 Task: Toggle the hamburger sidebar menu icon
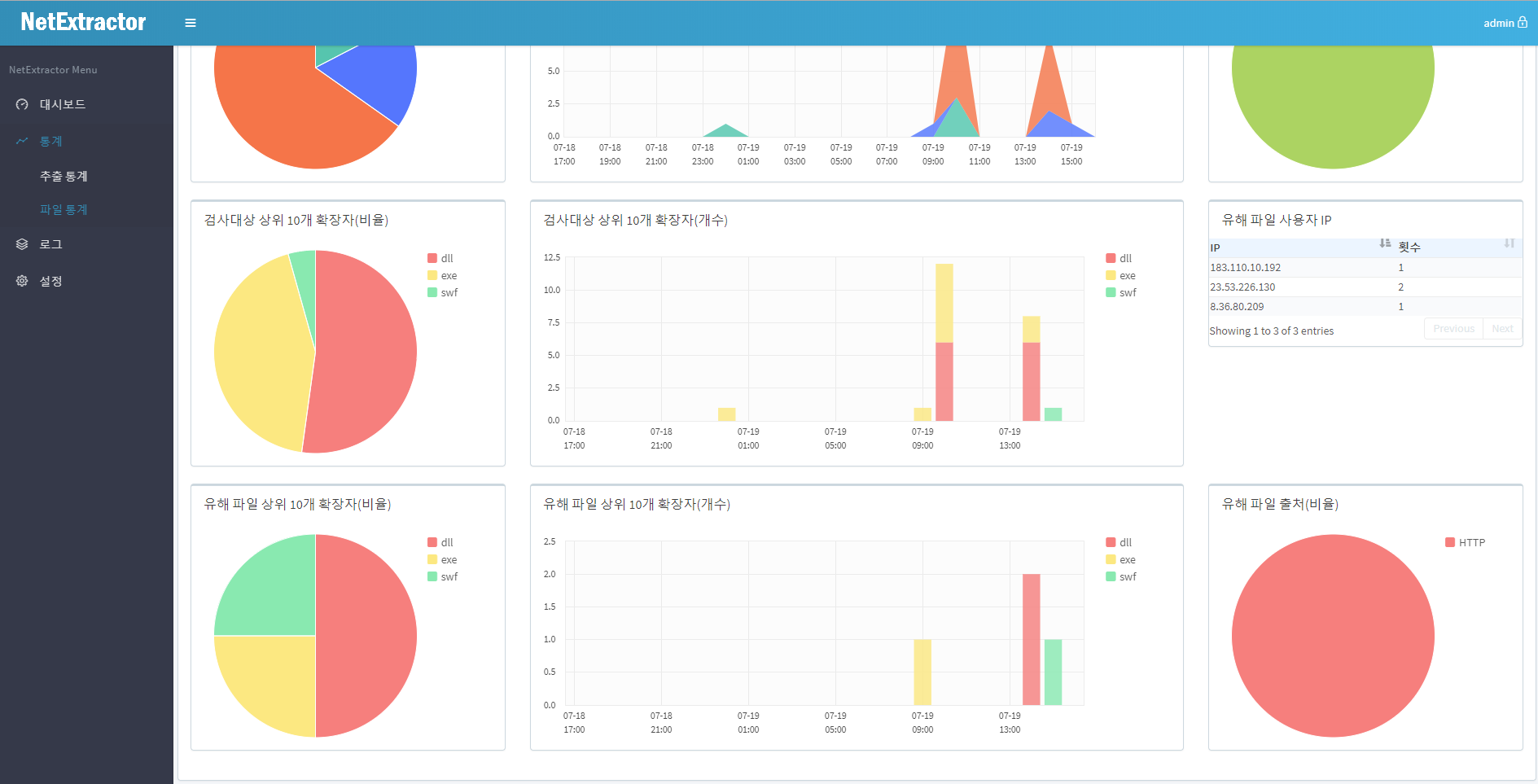[x=191, y=23]
